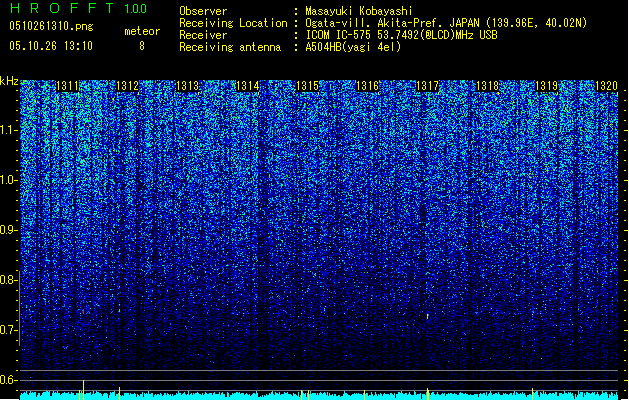Click the 0.7 kHz axis label

tap(8, 330)
